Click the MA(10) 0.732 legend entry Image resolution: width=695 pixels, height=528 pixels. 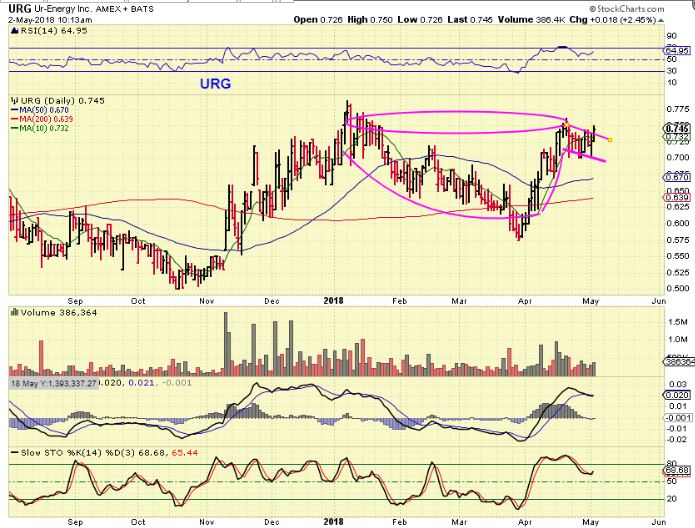[43, 128]
